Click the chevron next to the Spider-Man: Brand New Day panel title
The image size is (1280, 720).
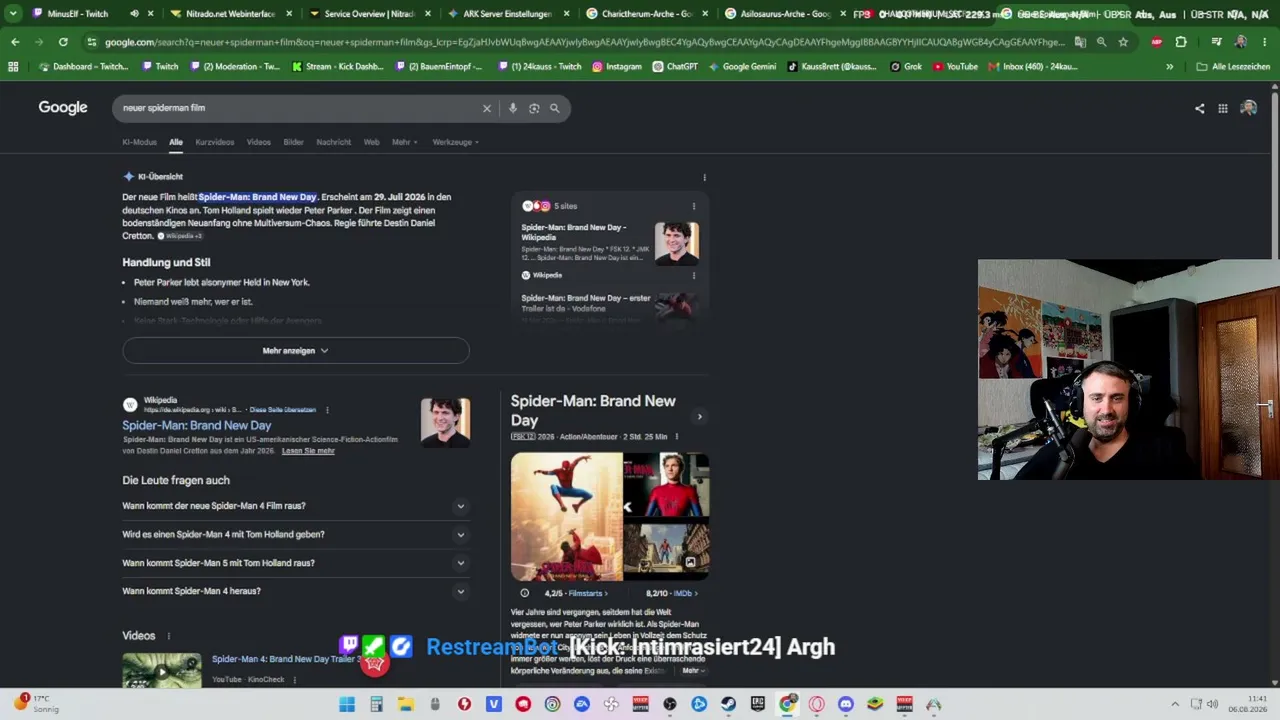click(x=699, y=417)
